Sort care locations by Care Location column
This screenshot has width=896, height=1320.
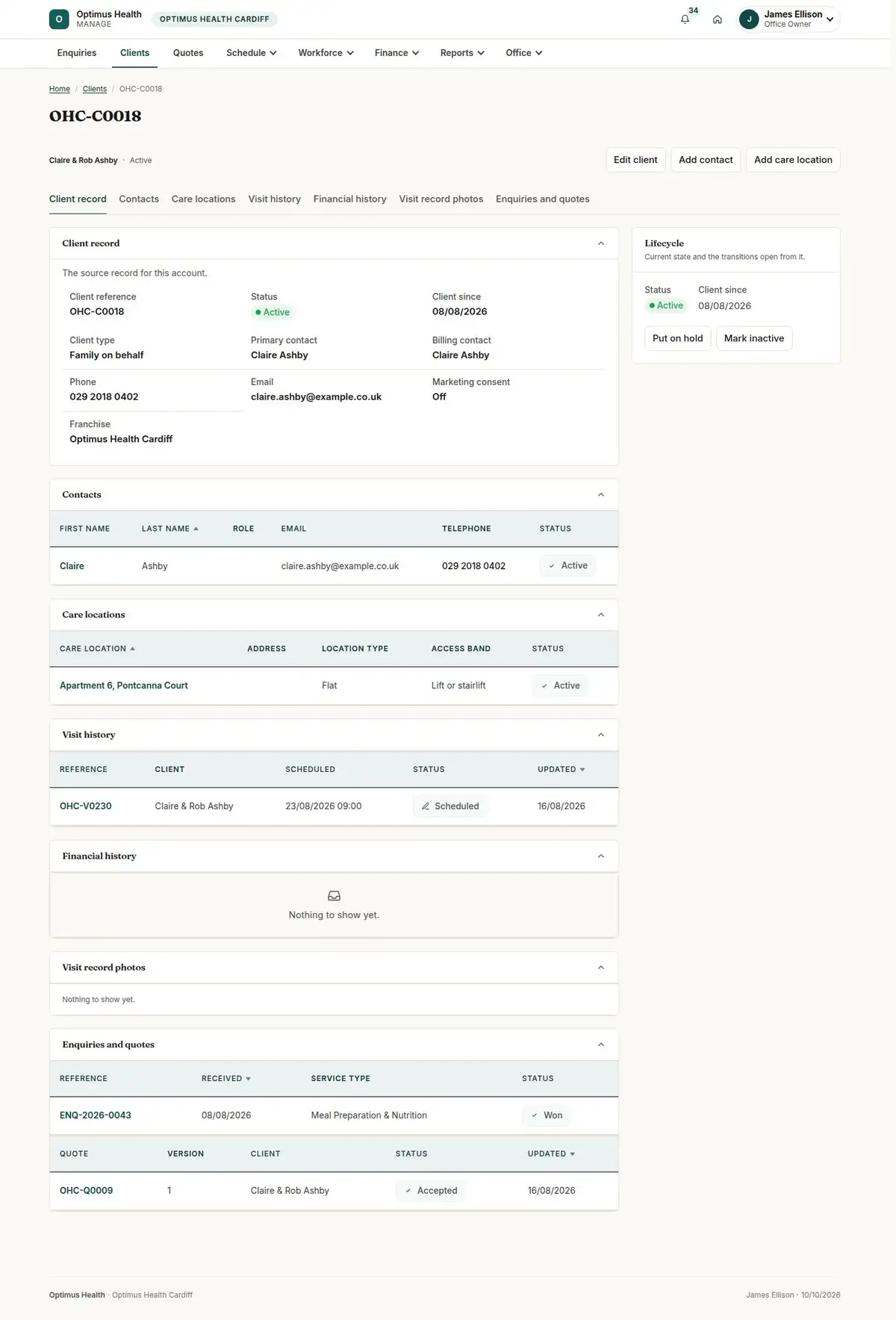[x=97, y=649]
